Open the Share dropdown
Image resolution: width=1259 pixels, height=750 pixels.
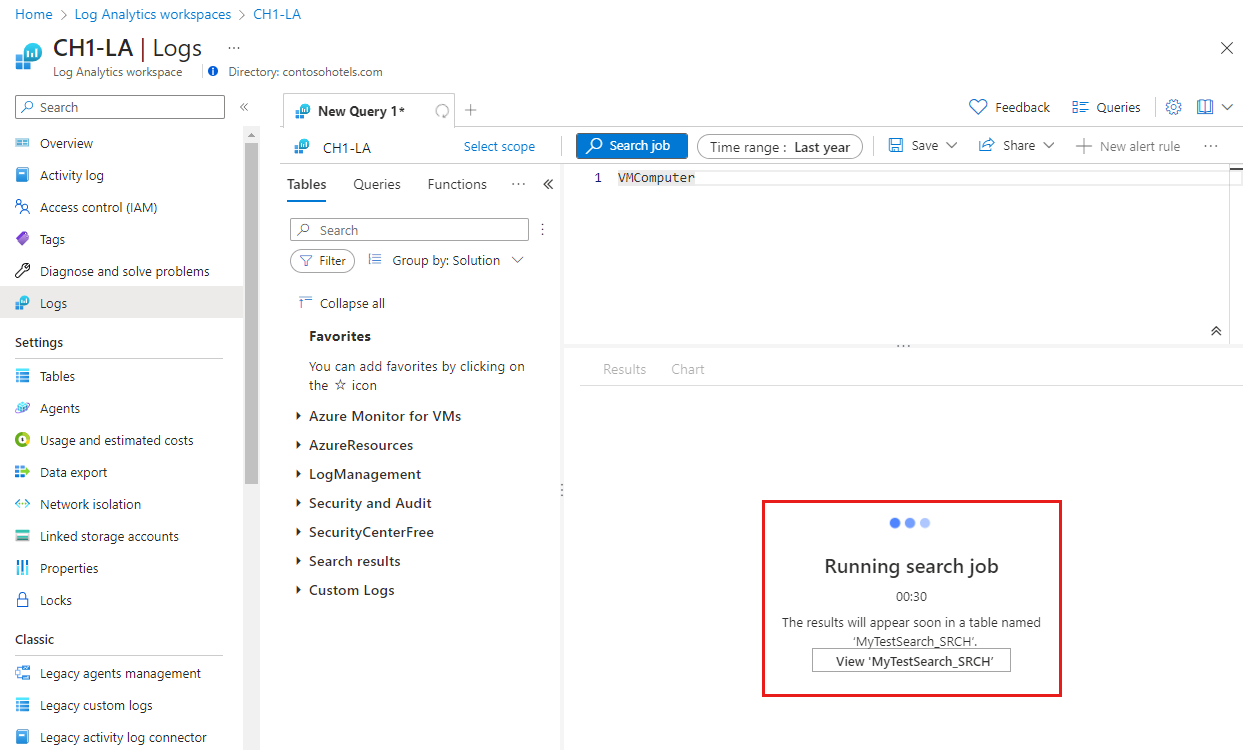coord(1016,146)
